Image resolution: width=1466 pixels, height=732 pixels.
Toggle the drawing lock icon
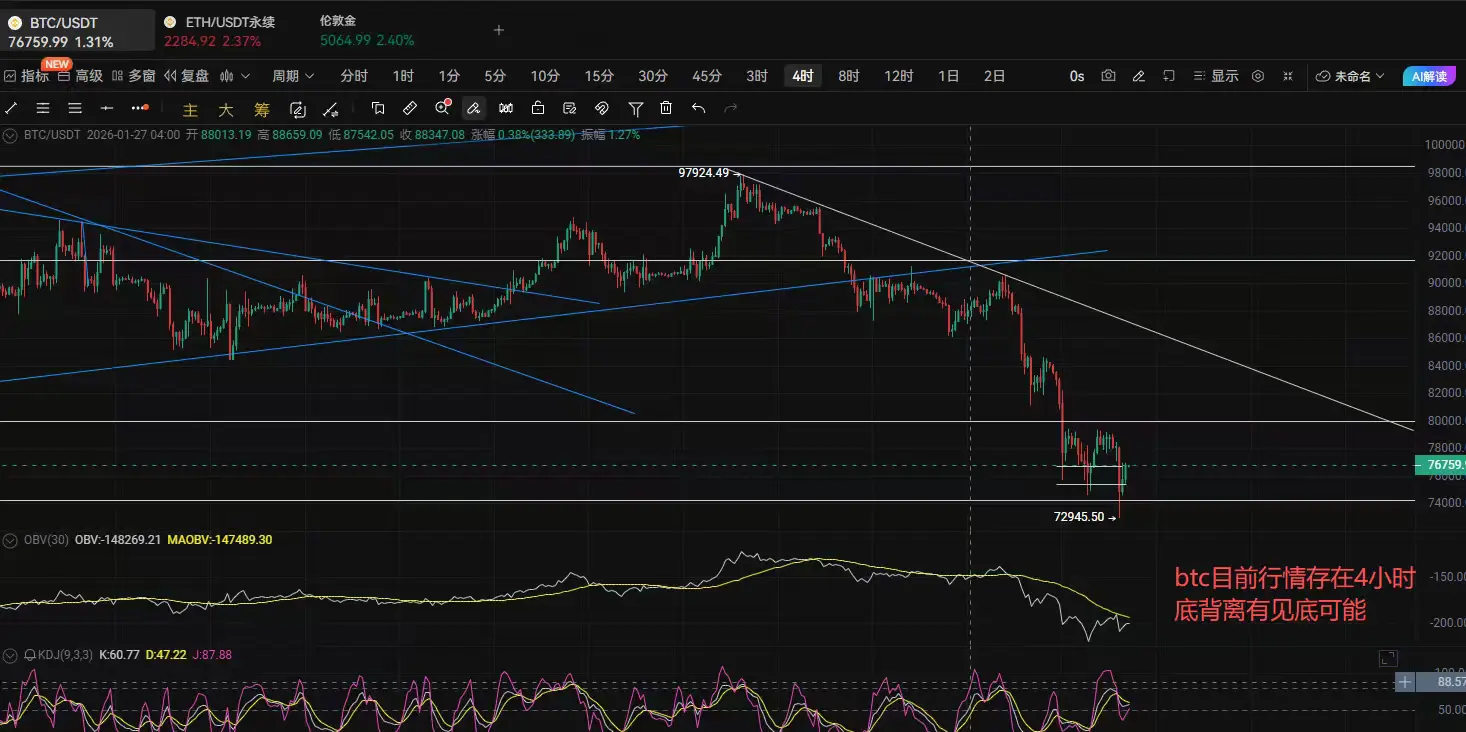click(538, 108)
